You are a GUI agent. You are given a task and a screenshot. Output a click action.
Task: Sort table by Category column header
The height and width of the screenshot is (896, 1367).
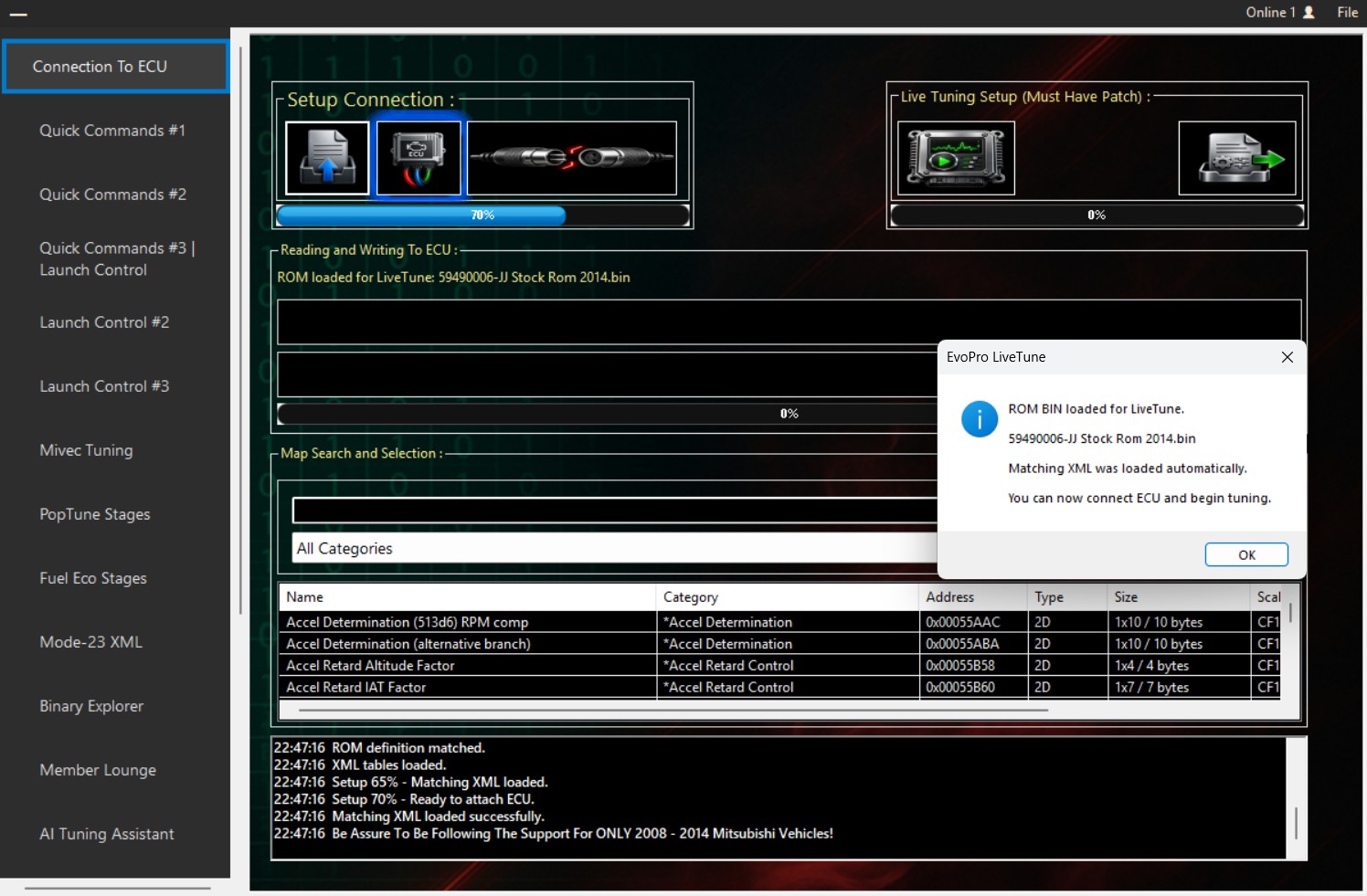click(x=787, y=597)
